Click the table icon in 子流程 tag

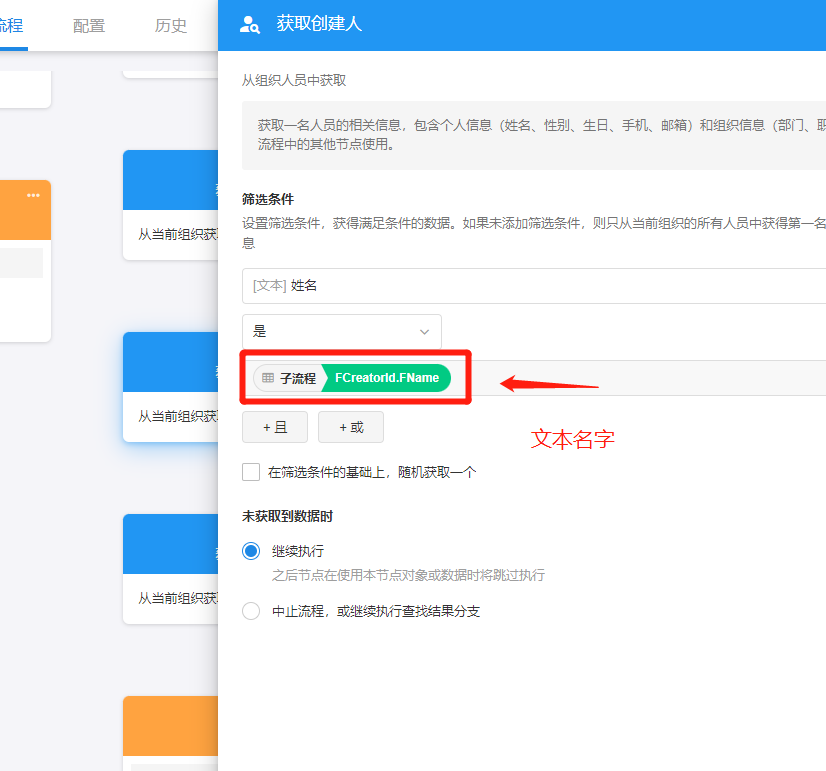[268, 378]
